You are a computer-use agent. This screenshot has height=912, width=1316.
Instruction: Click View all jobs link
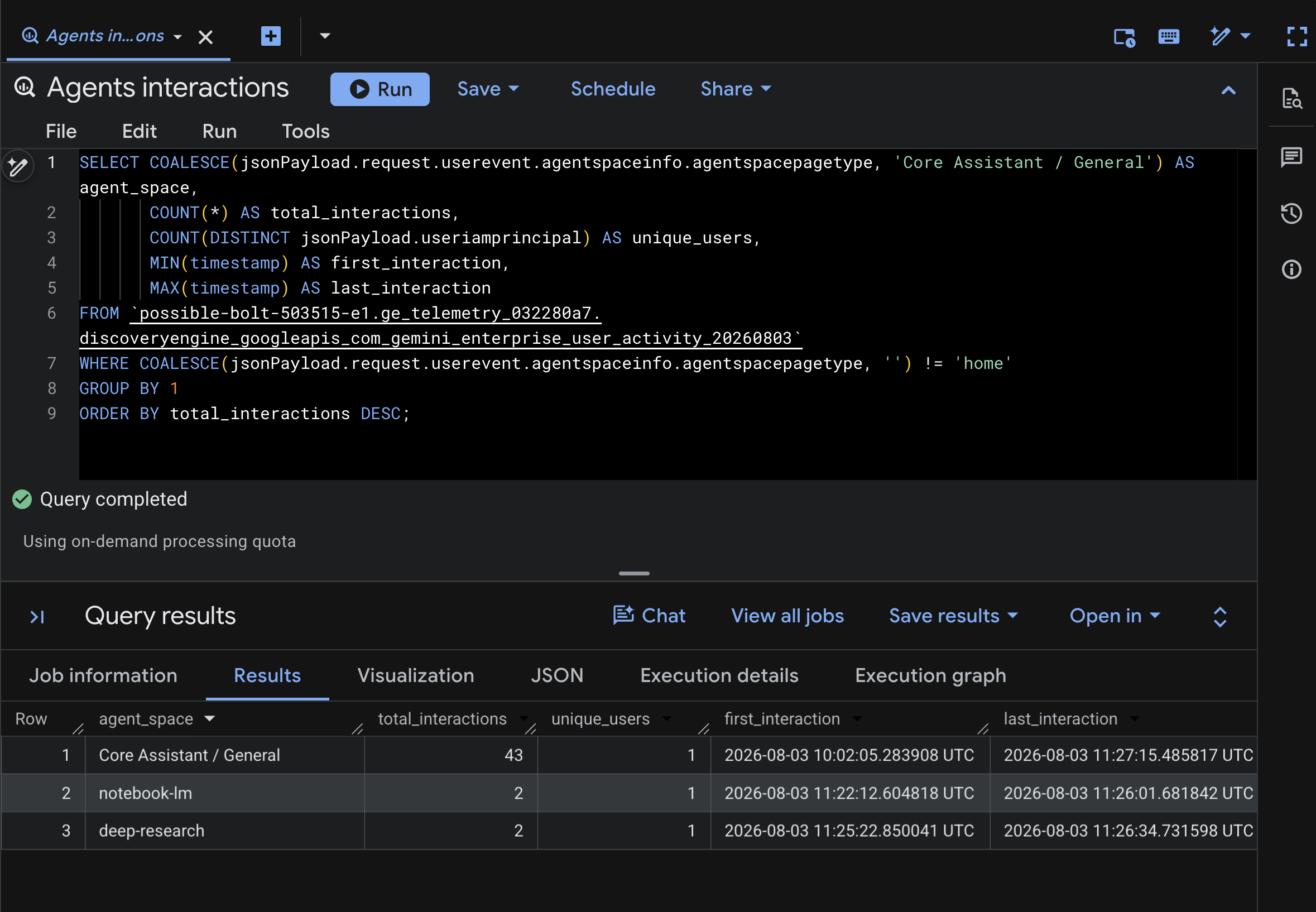787,616
